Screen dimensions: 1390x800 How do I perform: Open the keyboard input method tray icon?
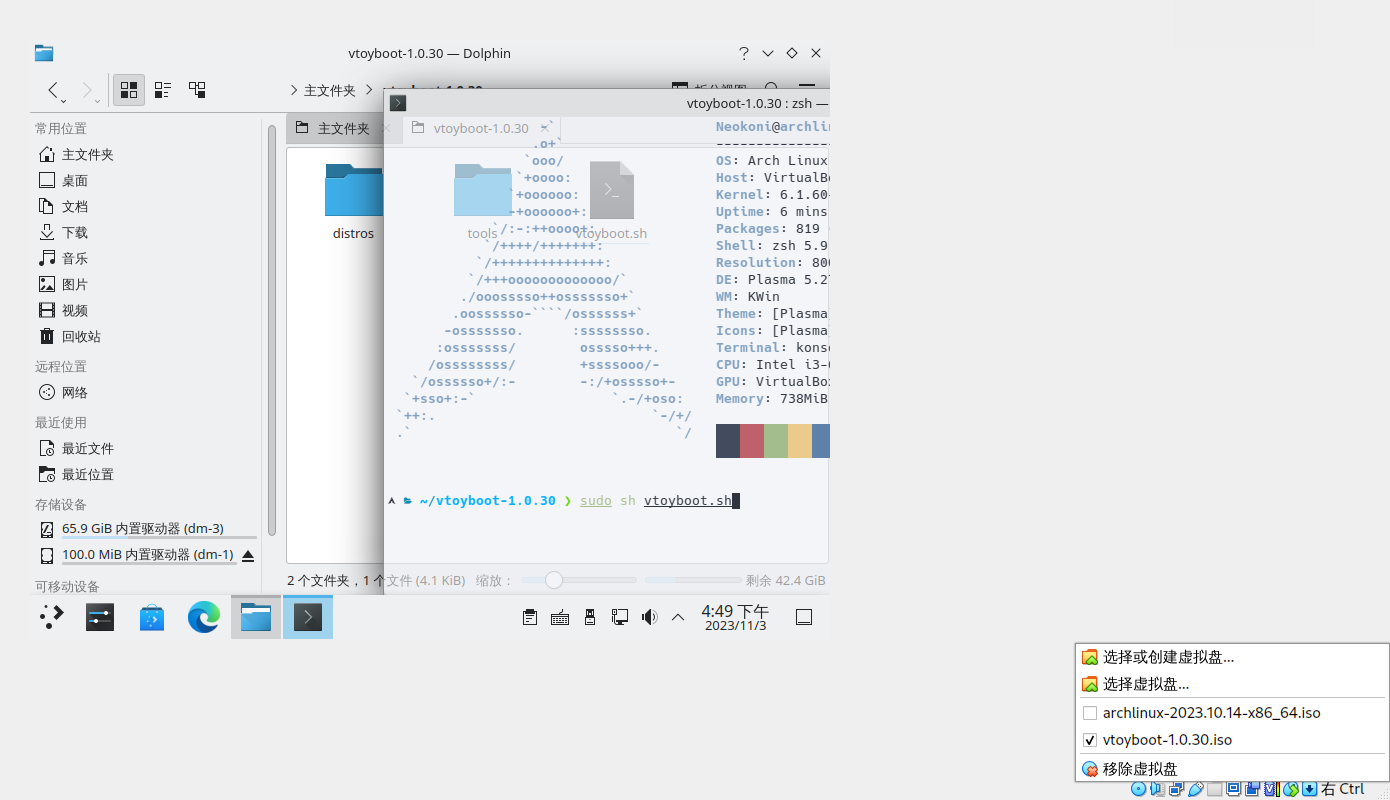coord(560,617)
